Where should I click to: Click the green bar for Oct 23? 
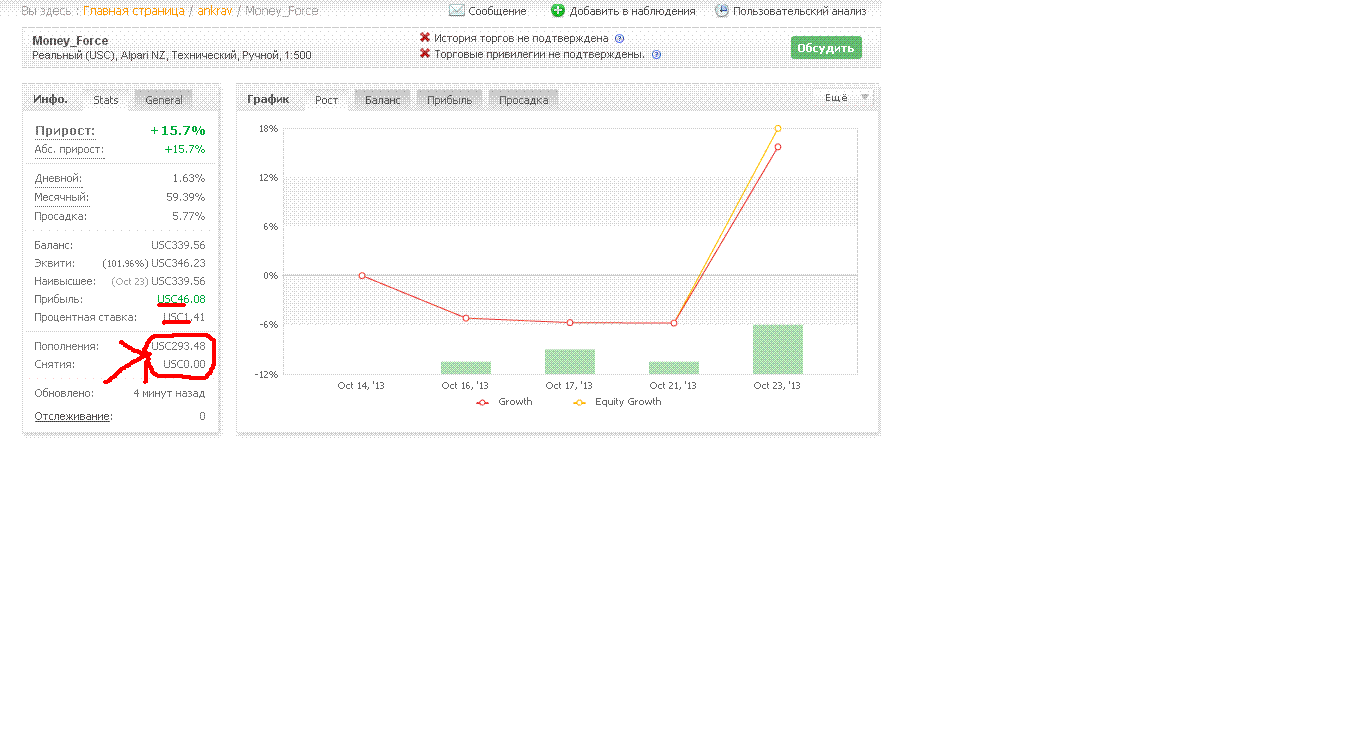click(778, 349)
